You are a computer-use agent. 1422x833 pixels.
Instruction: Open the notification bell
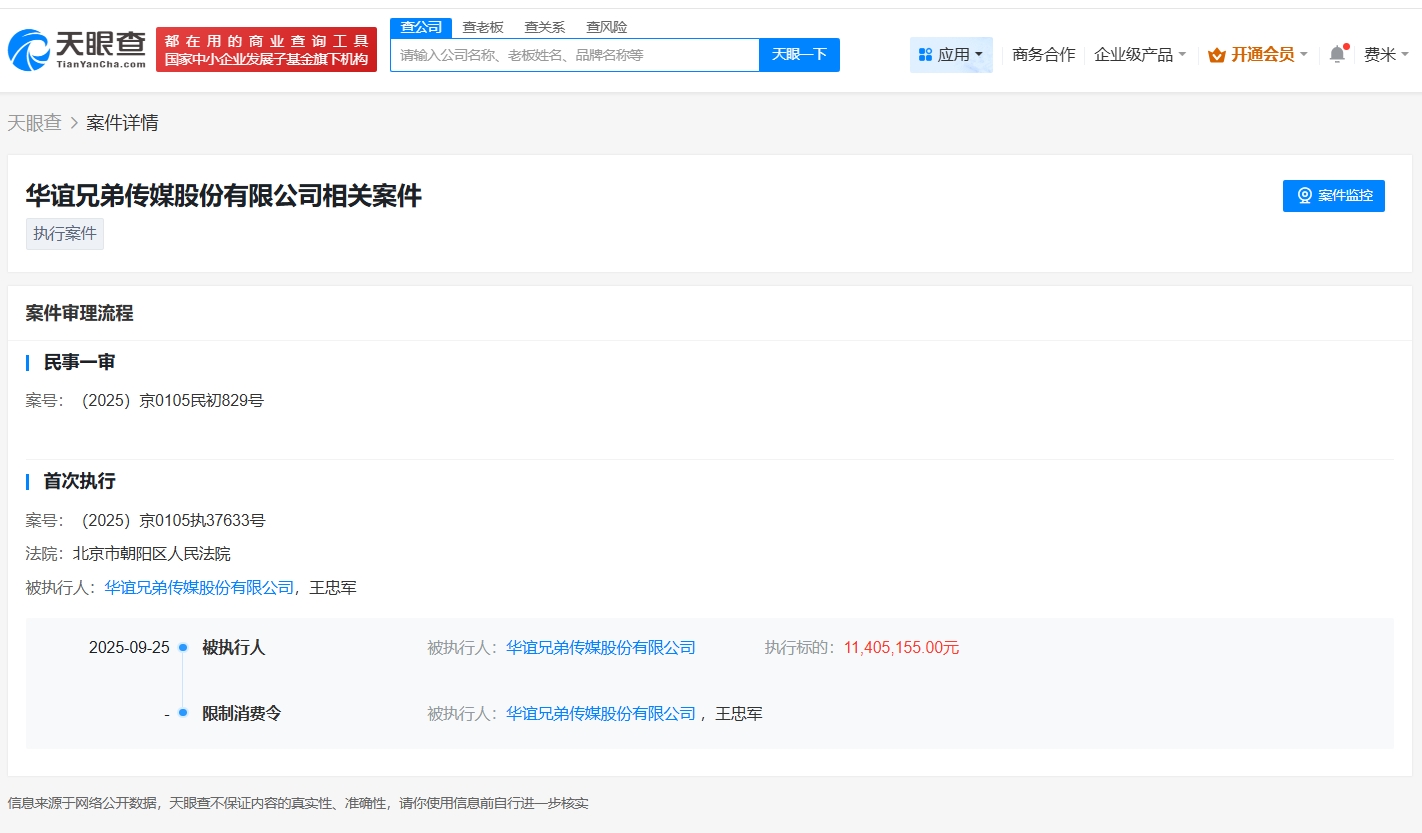(x=1337, y=55)
